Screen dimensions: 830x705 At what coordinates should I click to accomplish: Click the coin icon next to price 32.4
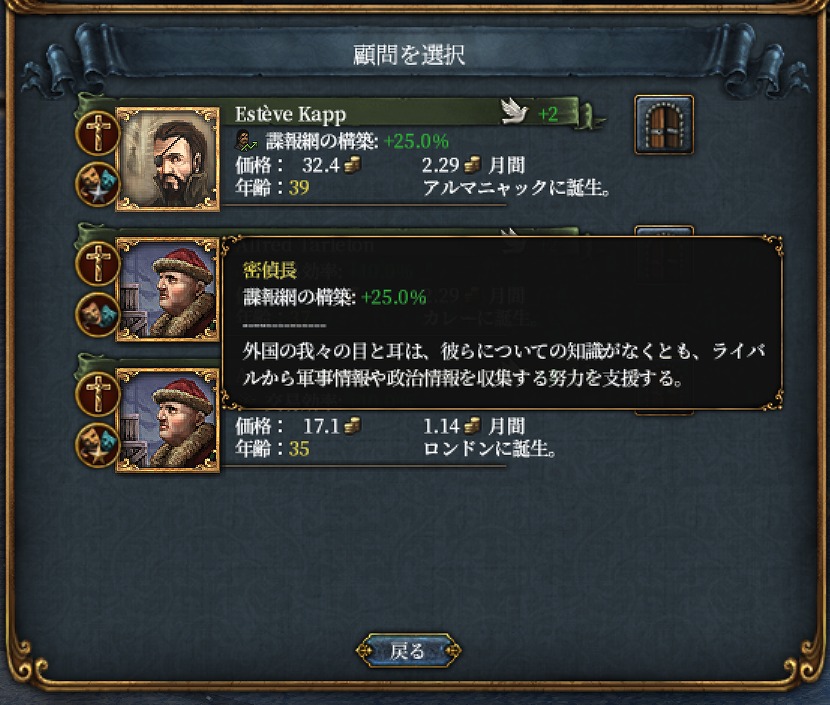pos(353,165)
